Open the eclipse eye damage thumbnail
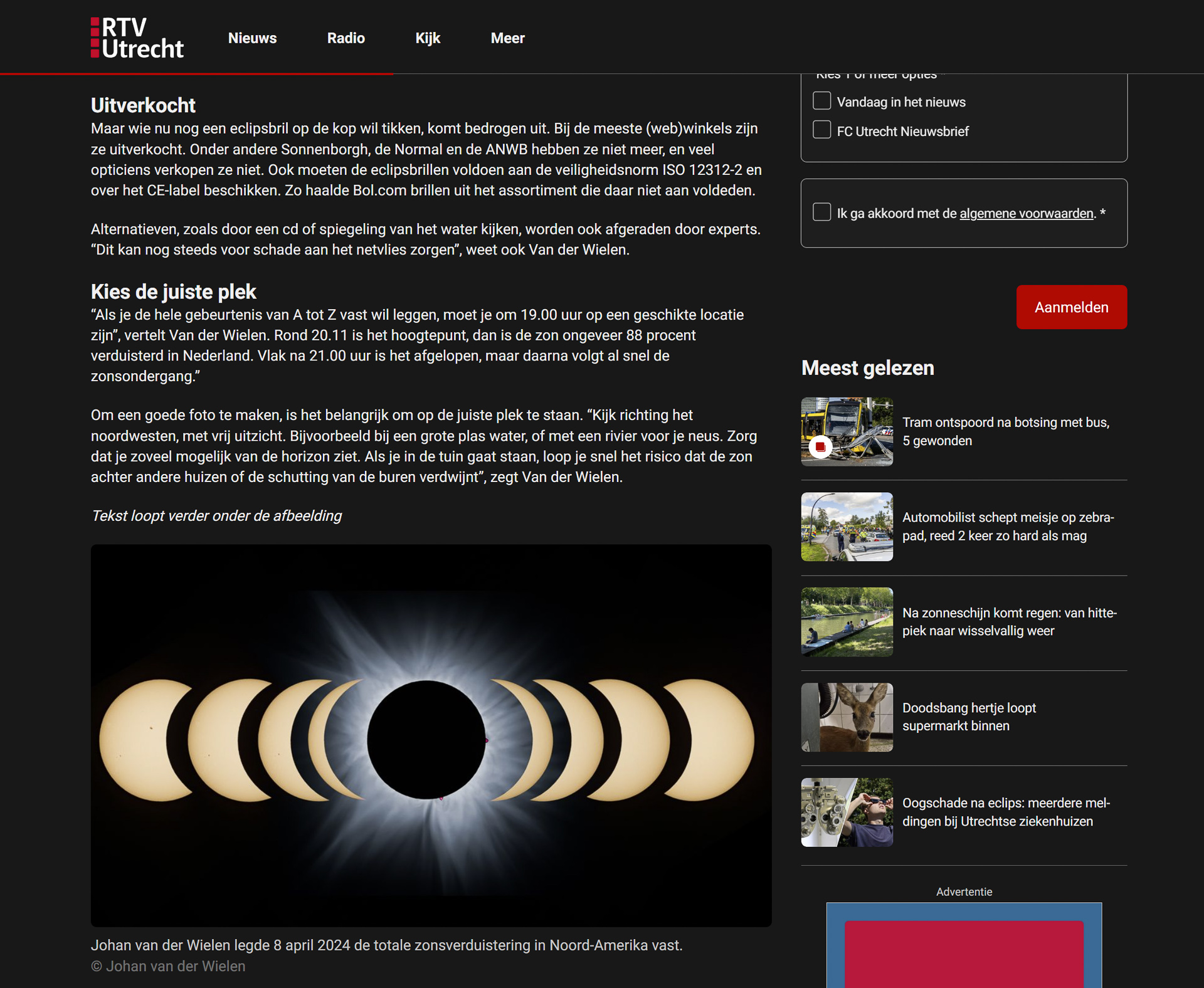The width and height of the screenshot is (1204, 988). coord(847,812)
